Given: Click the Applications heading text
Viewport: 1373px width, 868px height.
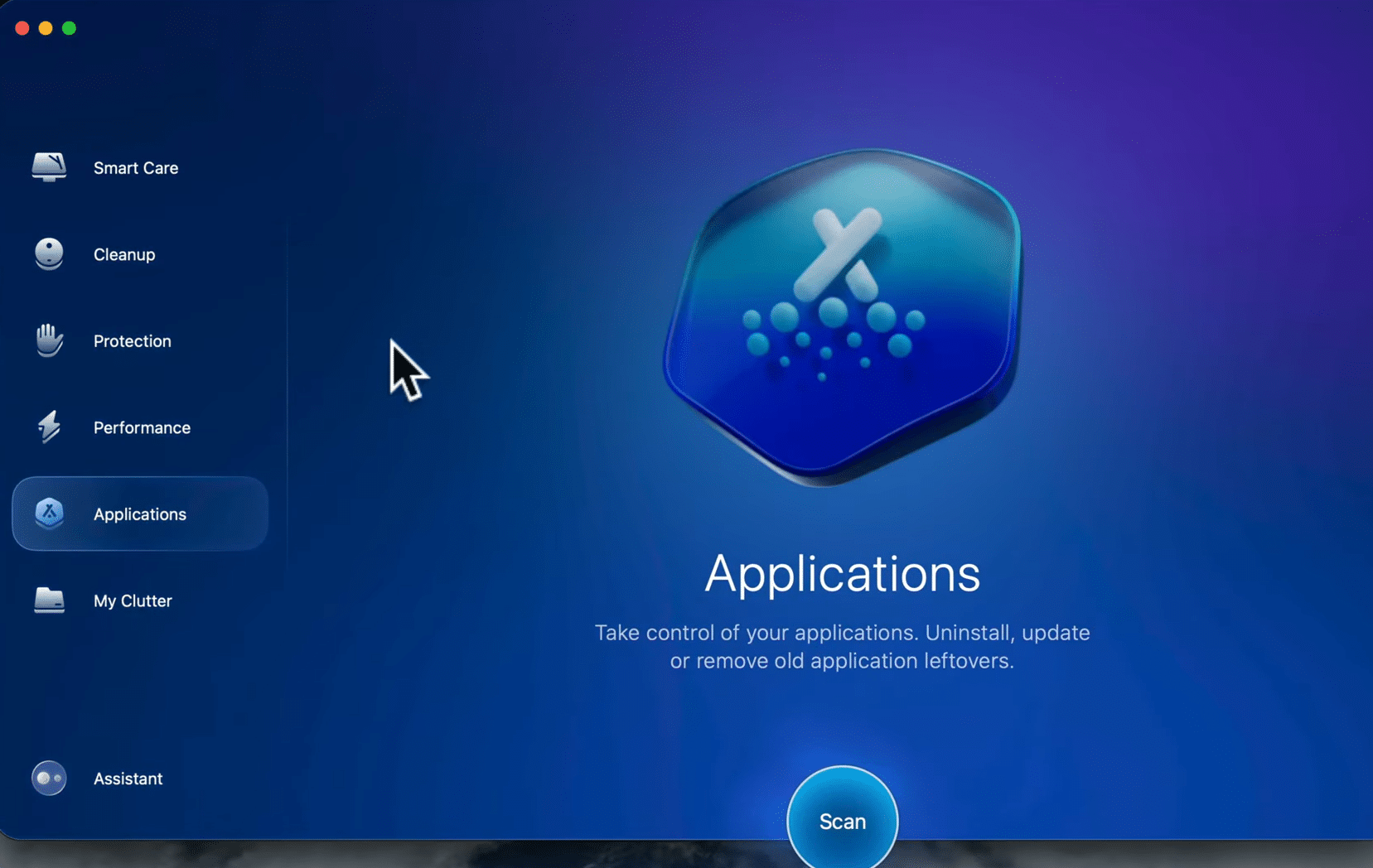Looking at the screenshot, I should 842,573.
